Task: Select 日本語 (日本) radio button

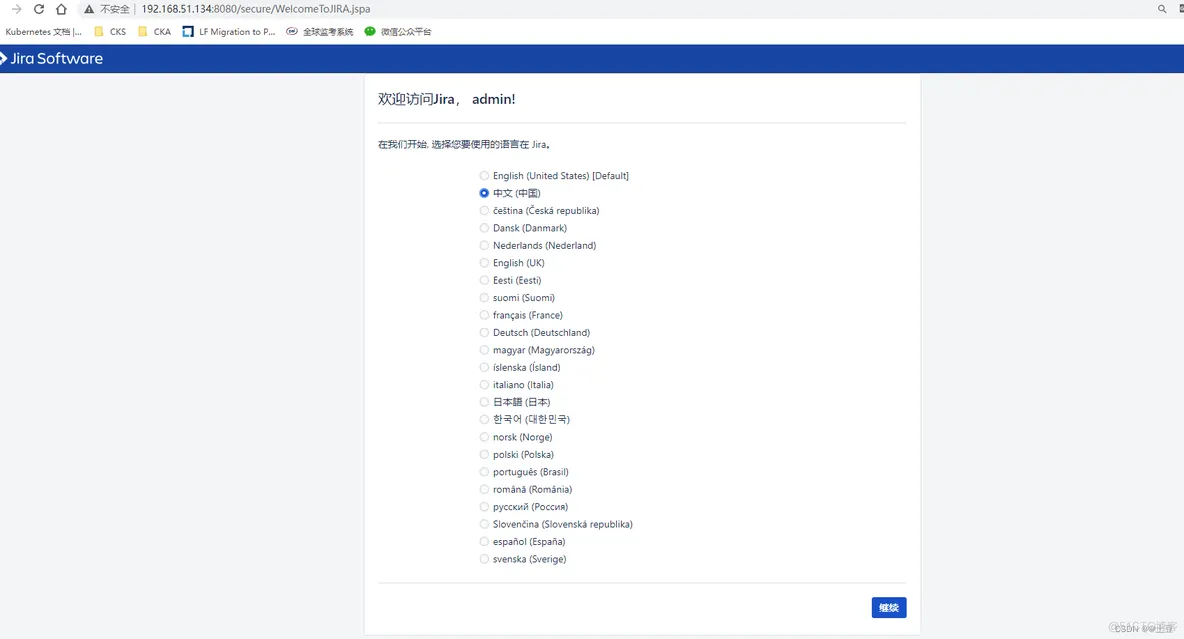Action: (484, 402)
